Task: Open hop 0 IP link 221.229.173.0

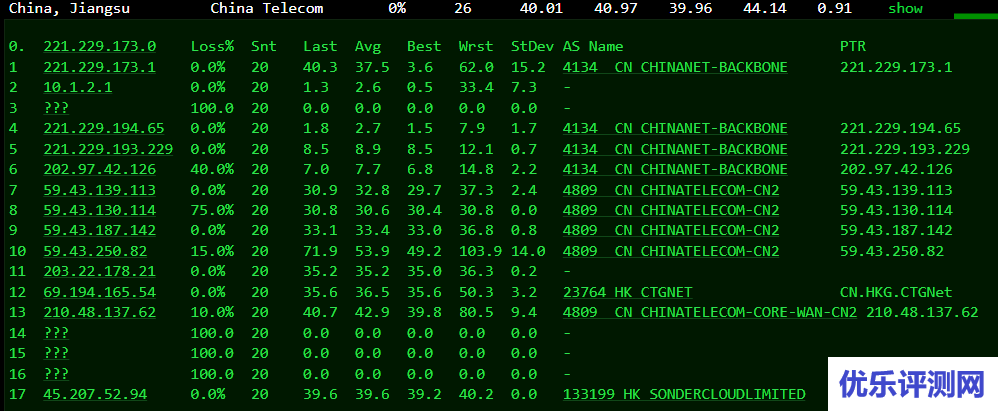Action: 99,46
